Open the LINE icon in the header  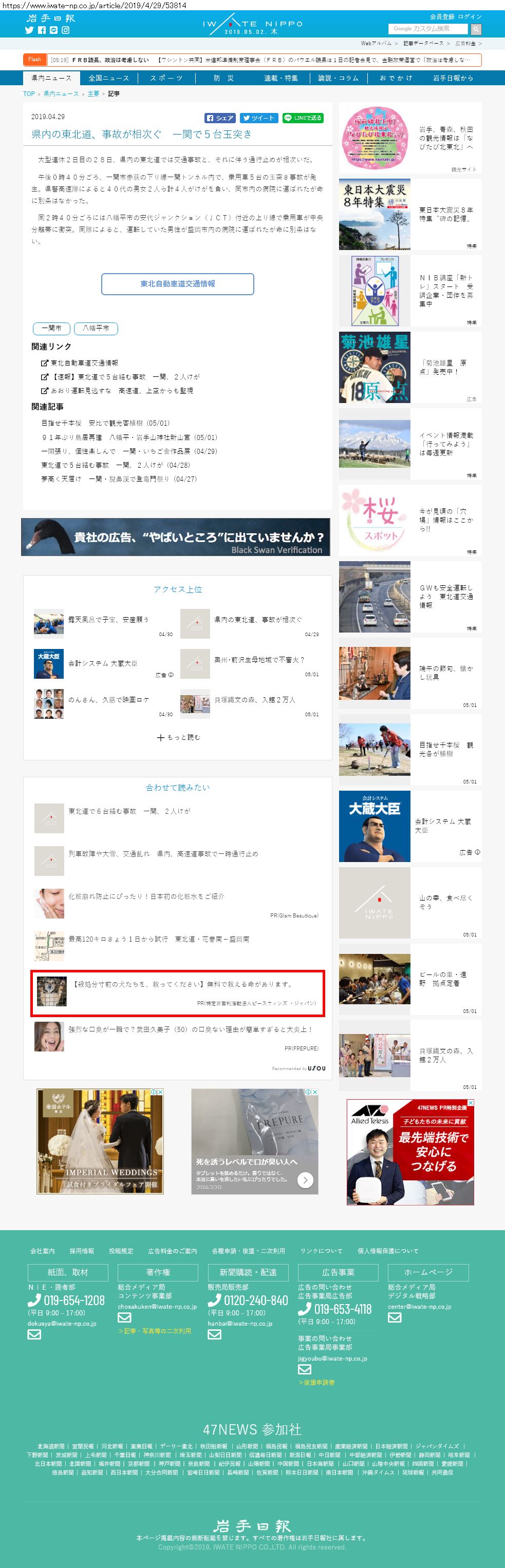click(x=53, y=30)
